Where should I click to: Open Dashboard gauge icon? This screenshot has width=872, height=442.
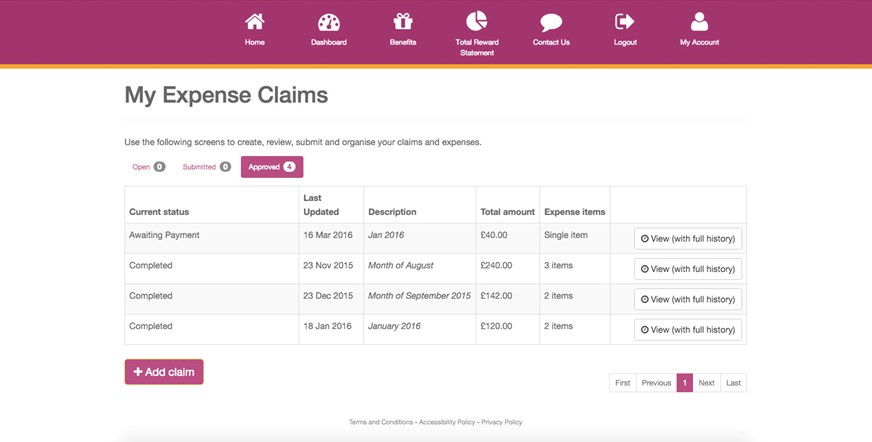[x=329, y=22]
